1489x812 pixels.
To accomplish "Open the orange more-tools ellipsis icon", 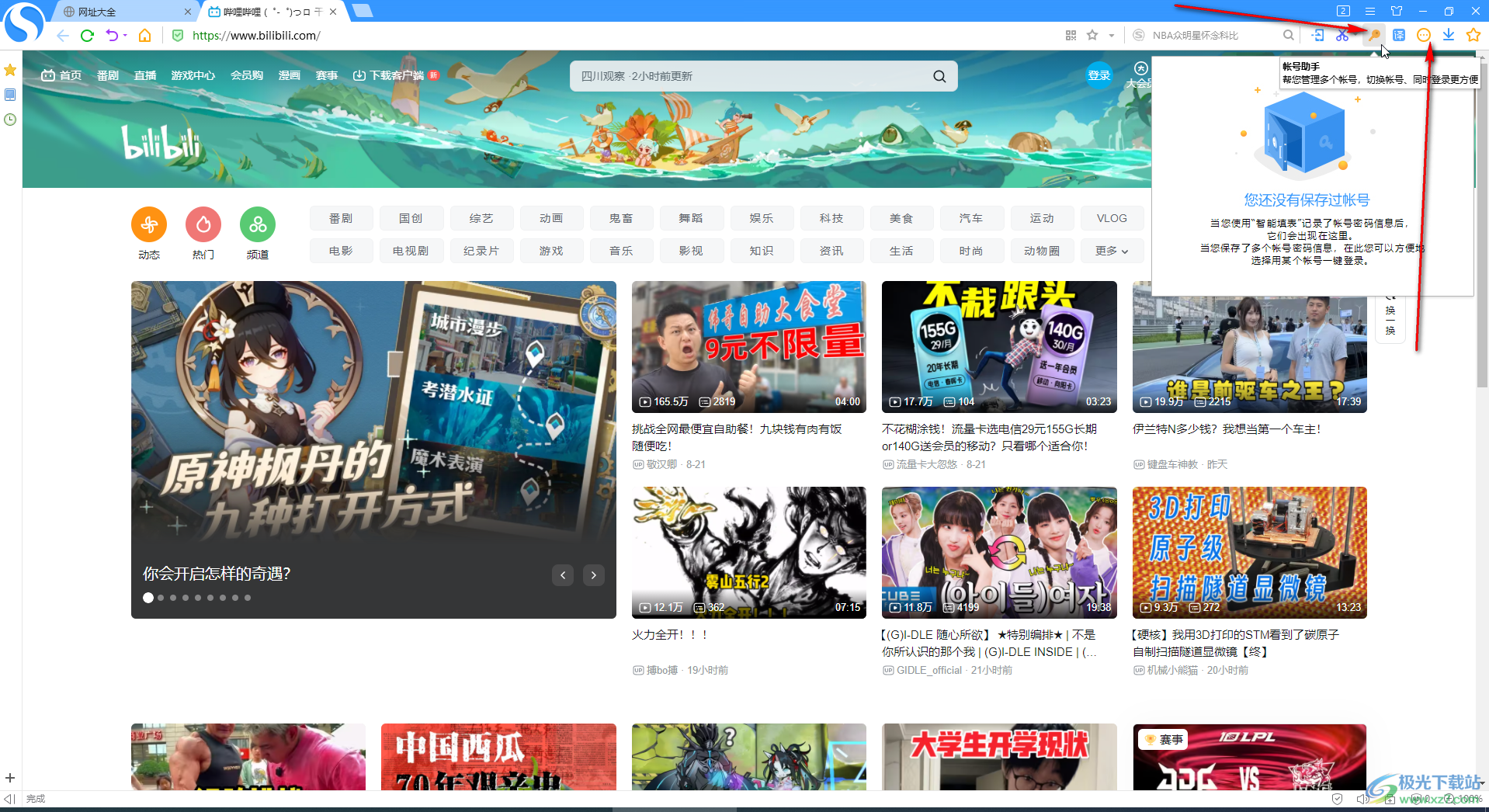I will coord(1424,35).
